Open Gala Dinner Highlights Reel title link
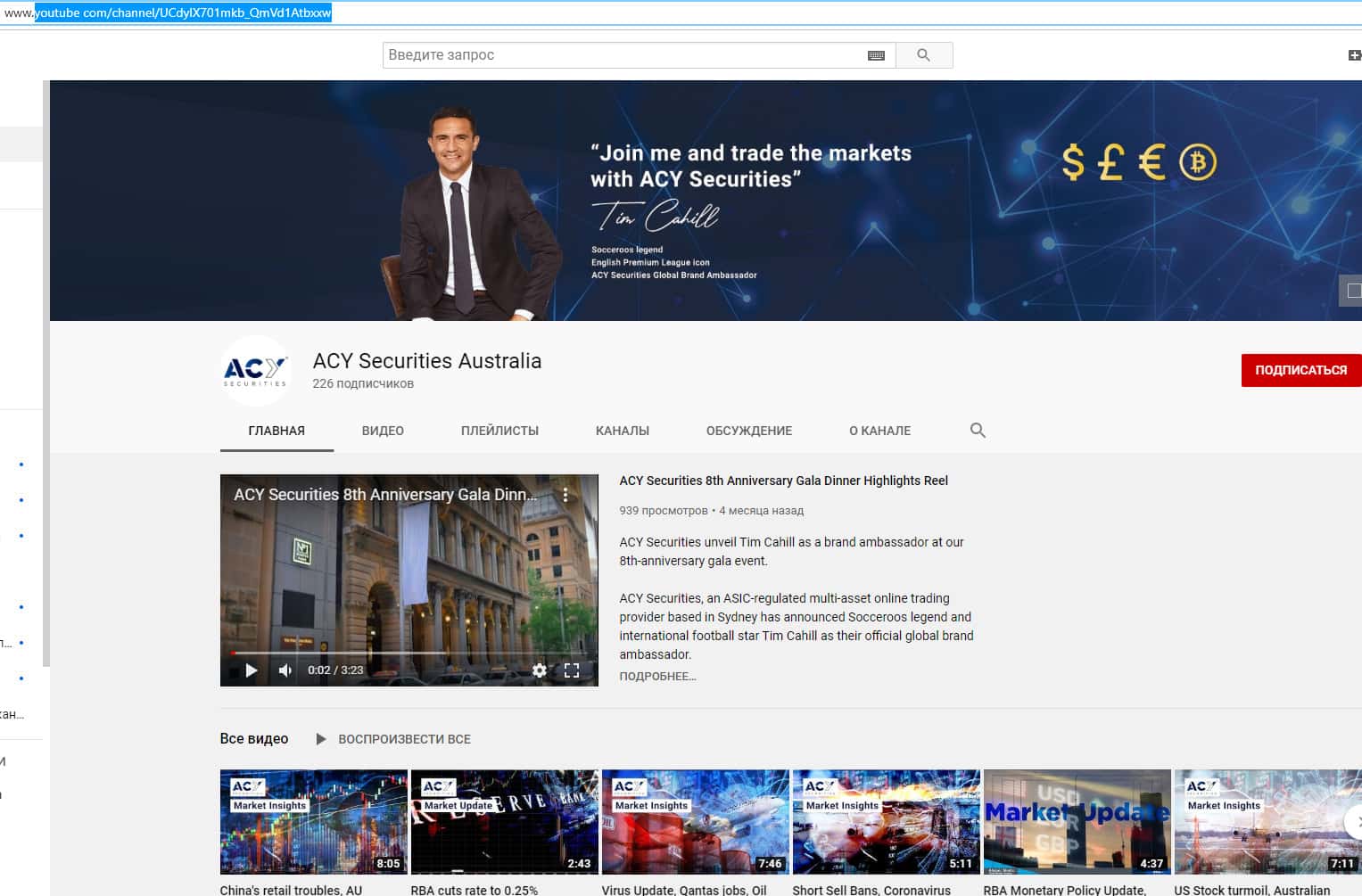Screen dimensions: 1362x896 tap(783, 481)
